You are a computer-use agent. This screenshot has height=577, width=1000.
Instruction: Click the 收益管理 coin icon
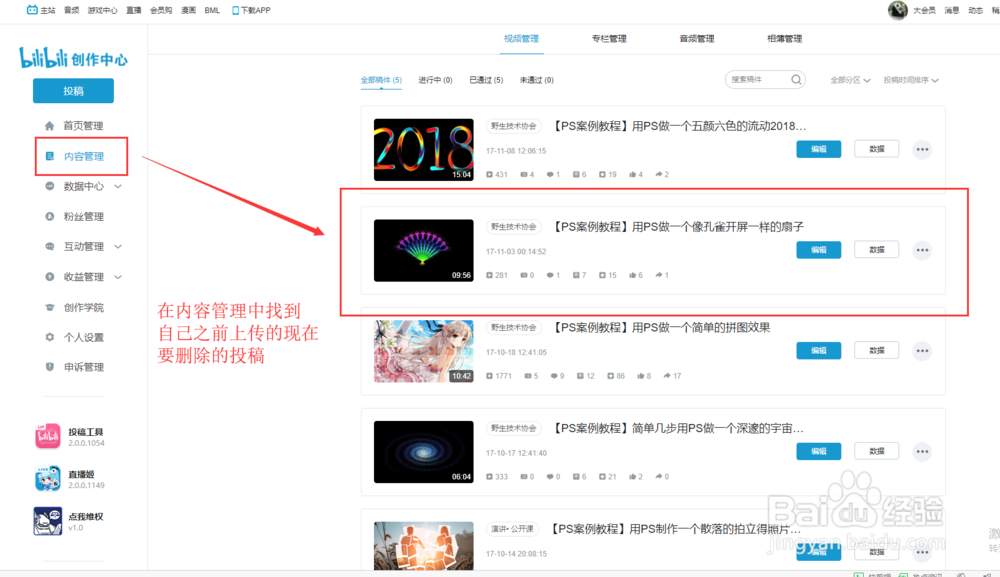[x=50, y=277]
